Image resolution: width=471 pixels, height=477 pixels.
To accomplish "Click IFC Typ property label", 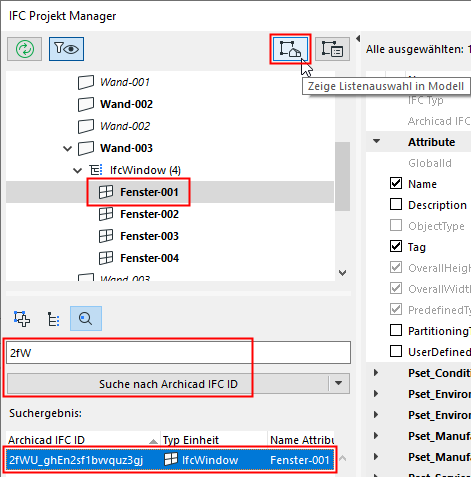I will click(426, 100).
